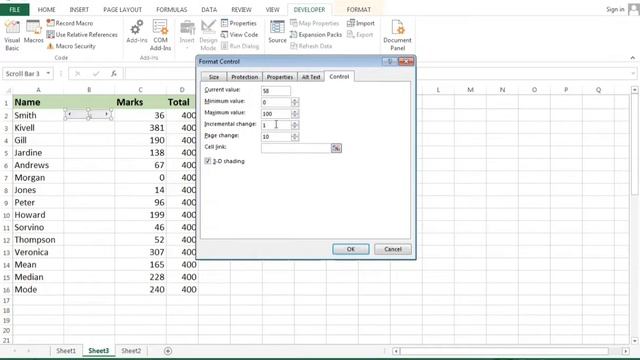Switch to the REVIEW ribbon tab
Screen dimensions: 640x360
[241, 9]
